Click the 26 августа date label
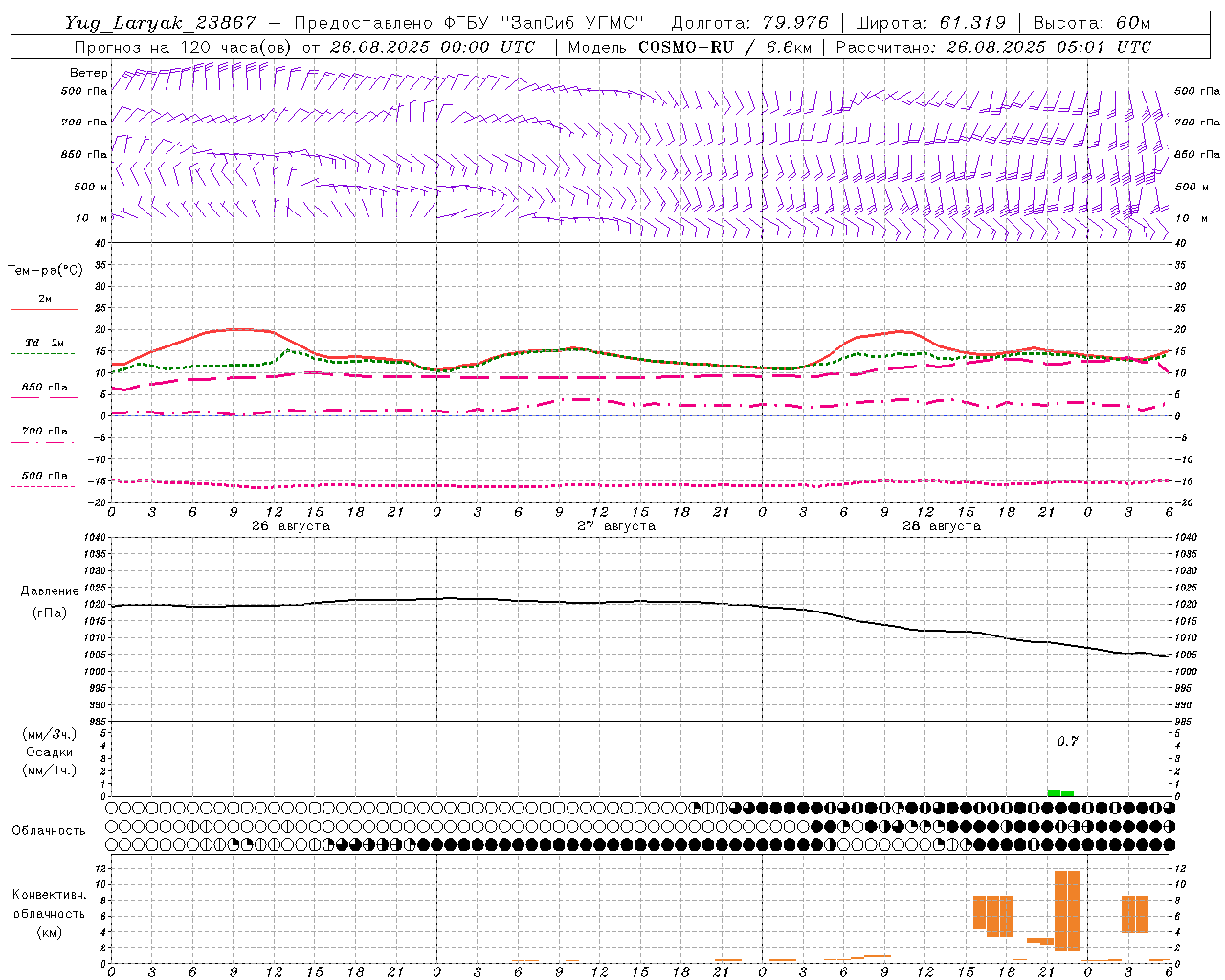This screenshot has height=980, width=1225. pos(291,526)
